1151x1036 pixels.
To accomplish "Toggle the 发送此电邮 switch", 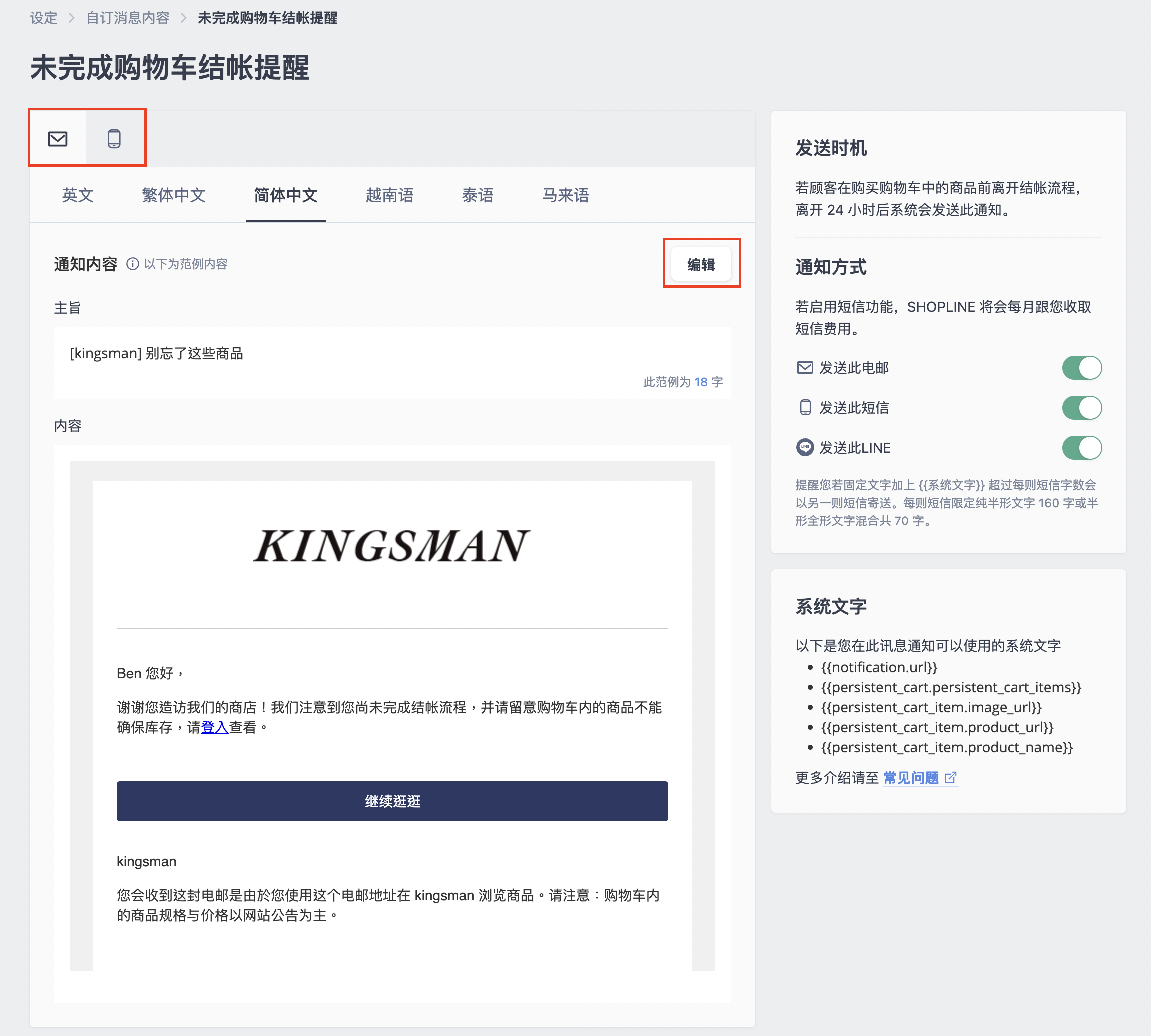I will (x=1082, y=368).
